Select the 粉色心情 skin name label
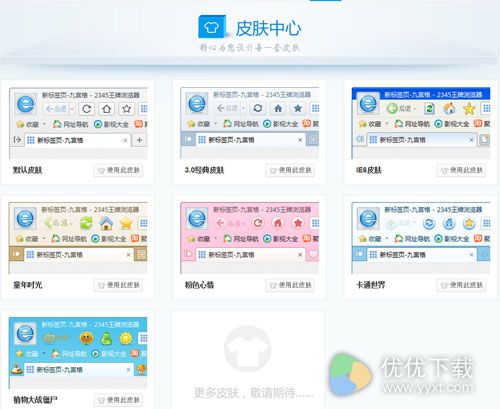This screenshot has height=409, width=500. click(x=199, y=285)
